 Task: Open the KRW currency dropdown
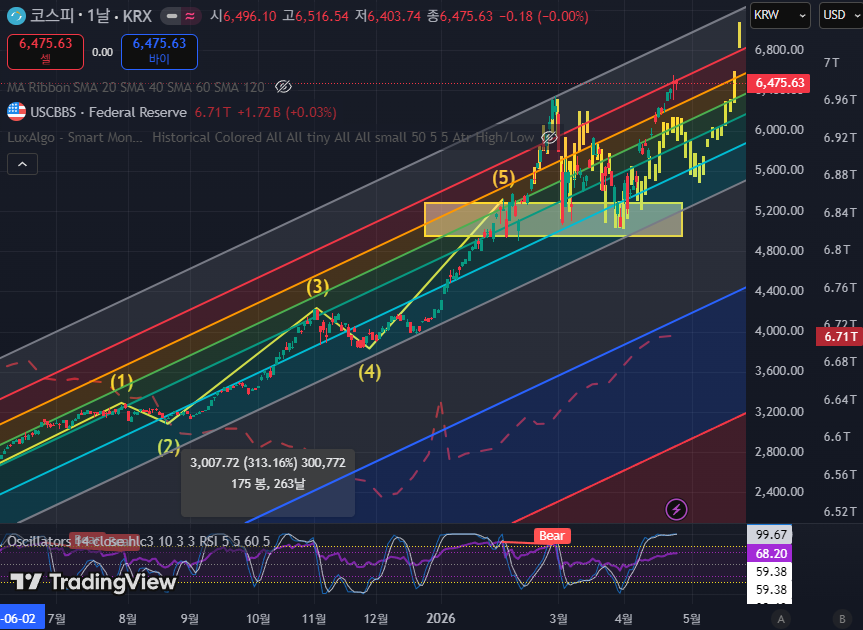pos(780,15)
